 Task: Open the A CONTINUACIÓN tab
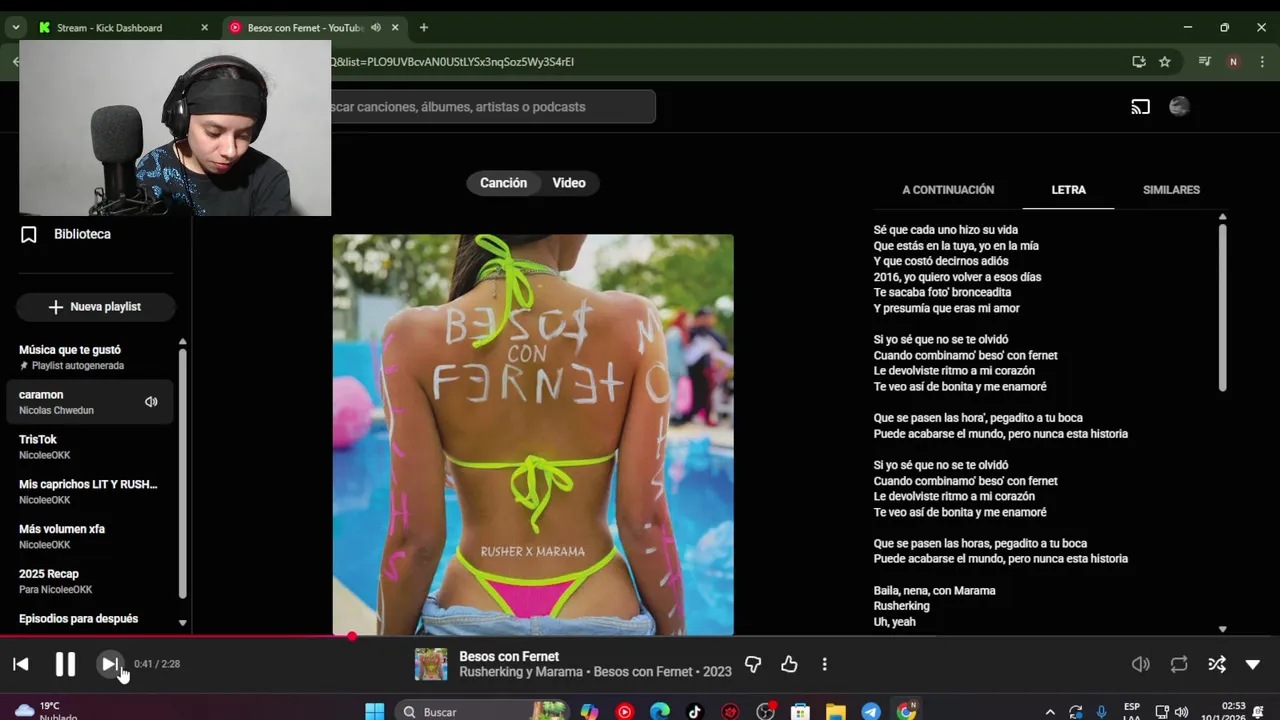[x=948, y=190]
